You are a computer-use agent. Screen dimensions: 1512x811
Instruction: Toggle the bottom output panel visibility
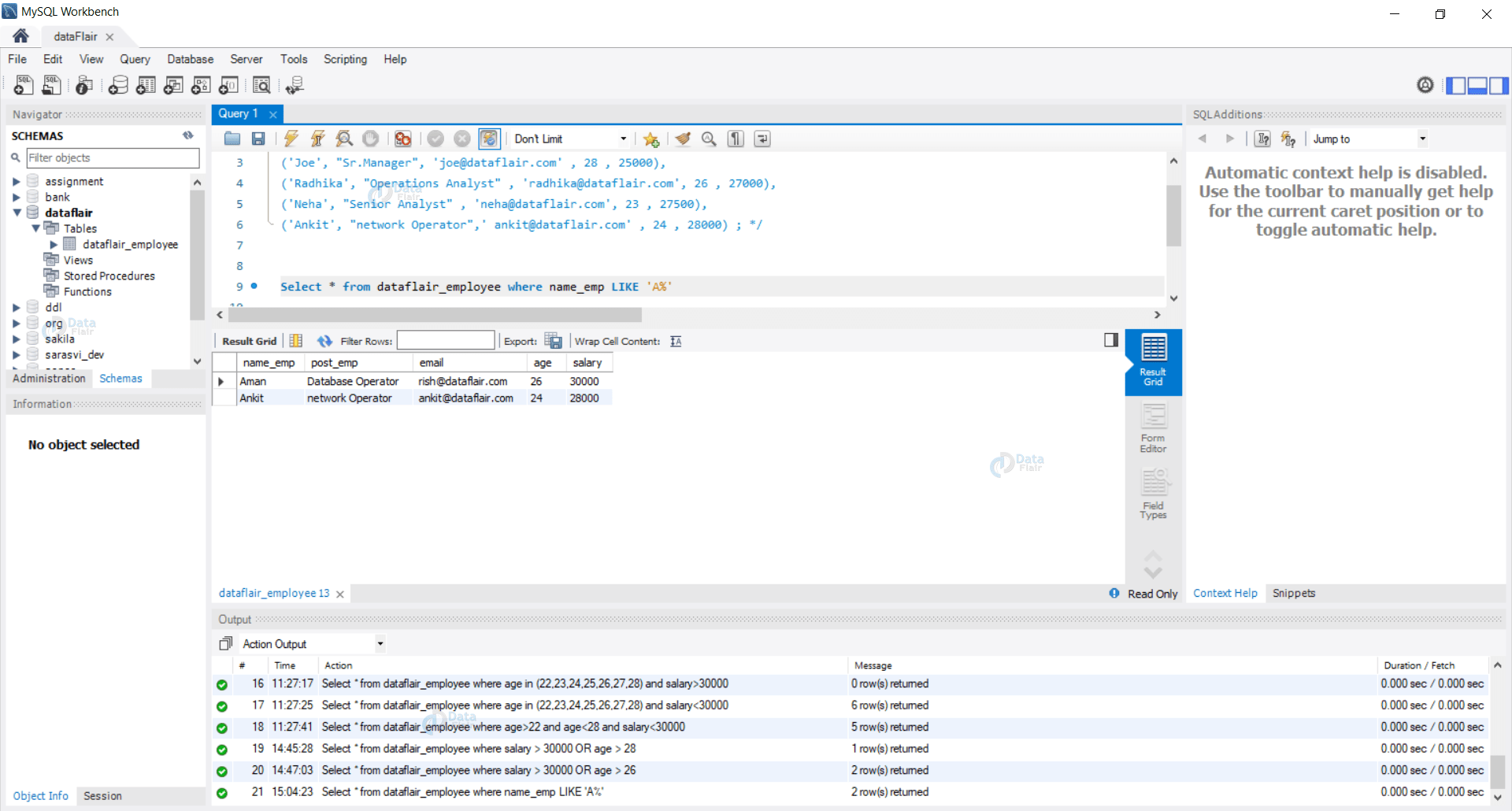(x=1477, y=85)
